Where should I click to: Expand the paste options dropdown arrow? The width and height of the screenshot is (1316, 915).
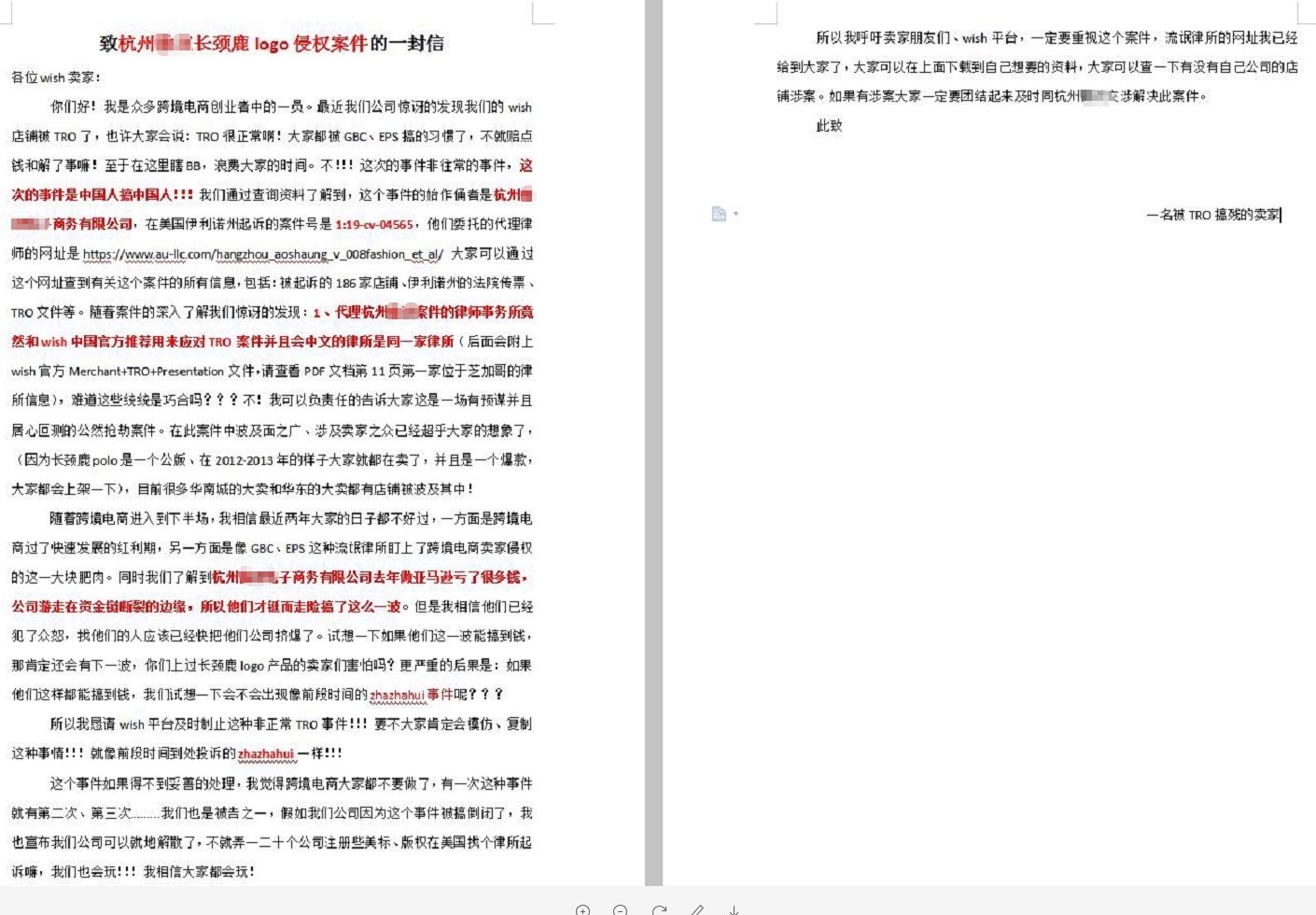(x=735, y=214)
